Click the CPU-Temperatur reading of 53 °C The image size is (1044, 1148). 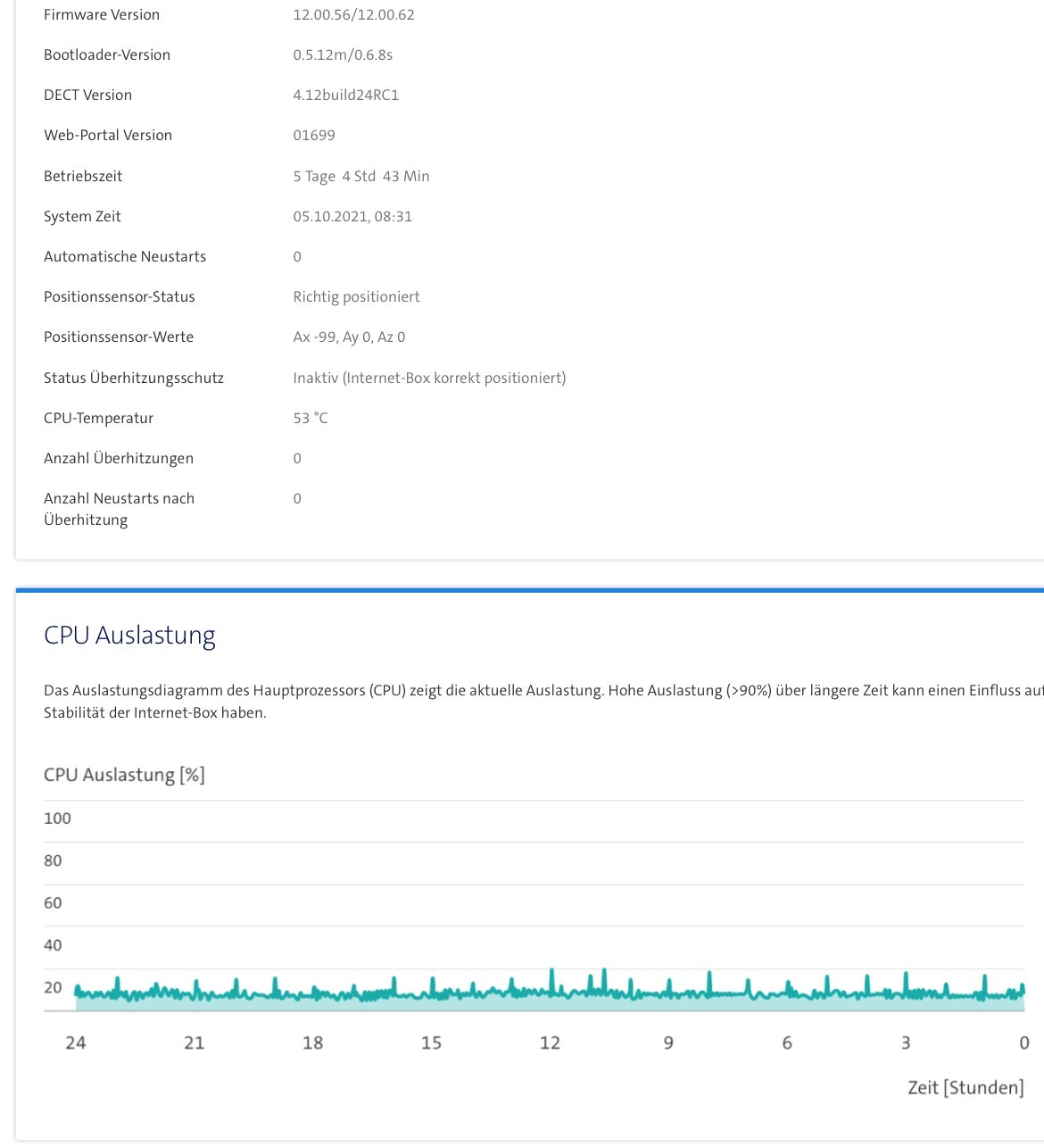tap(311, 419)
